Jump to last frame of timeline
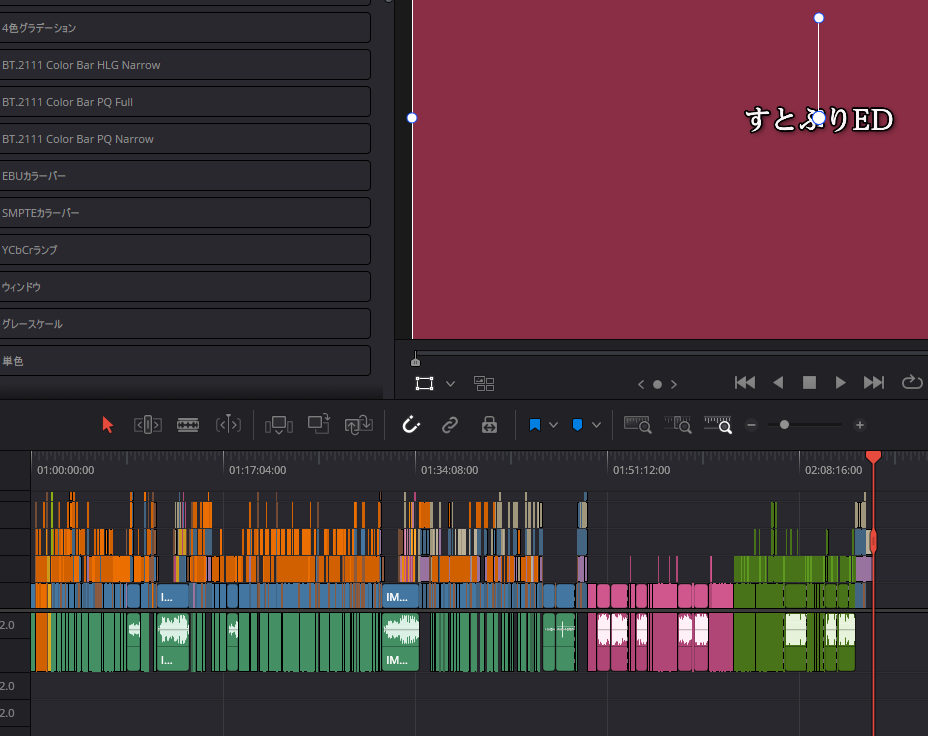This screenshot has height=736, width=928. 874,383
